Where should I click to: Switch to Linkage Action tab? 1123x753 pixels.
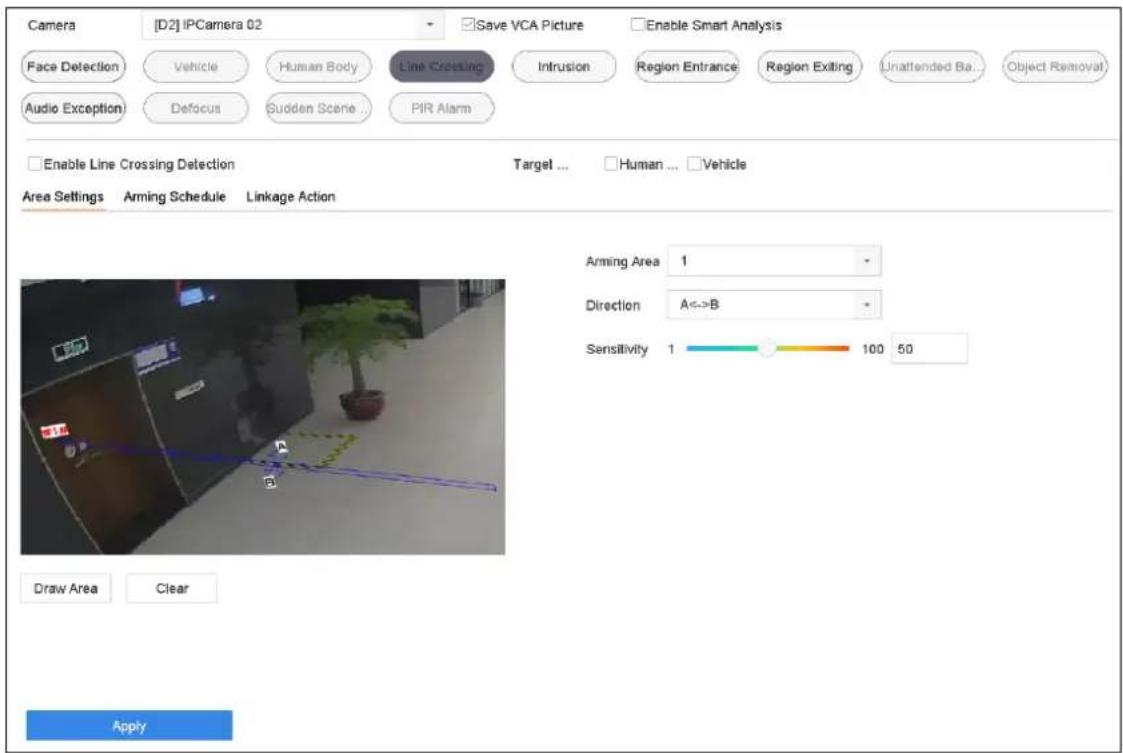coord(291,196)
